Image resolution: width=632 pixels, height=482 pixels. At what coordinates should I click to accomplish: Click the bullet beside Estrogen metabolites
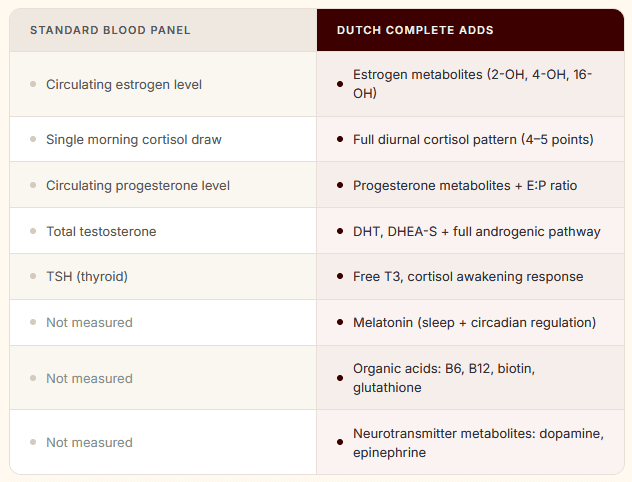coord(340,84)
